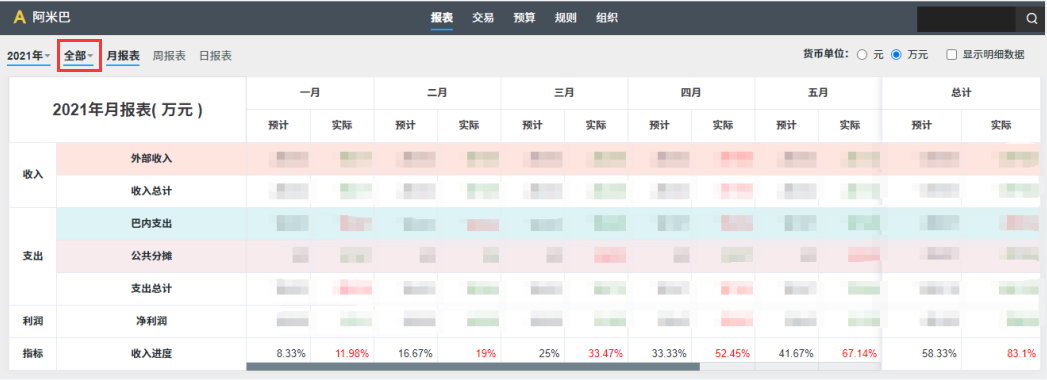Click the 支出总计 row label

point(152,289)
